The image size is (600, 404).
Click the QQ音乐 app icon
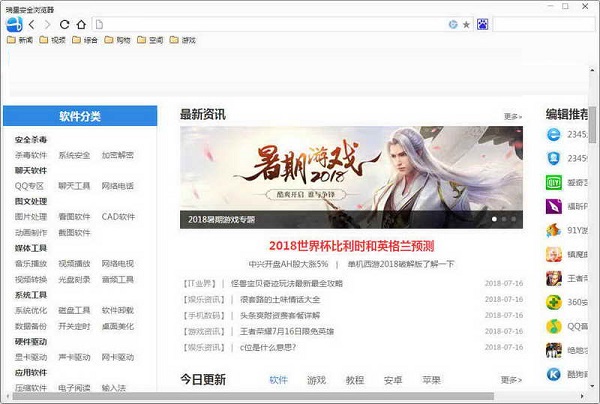pyautogui.click(x=553, y=326)
